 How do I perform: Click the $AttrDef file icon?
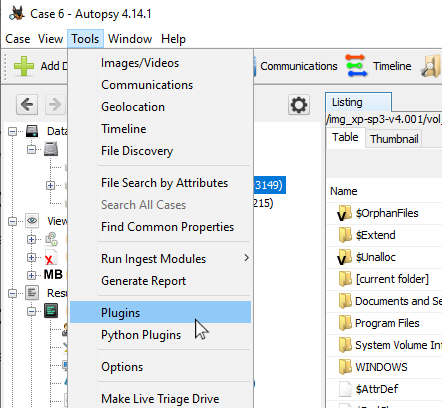pos(345,389)
